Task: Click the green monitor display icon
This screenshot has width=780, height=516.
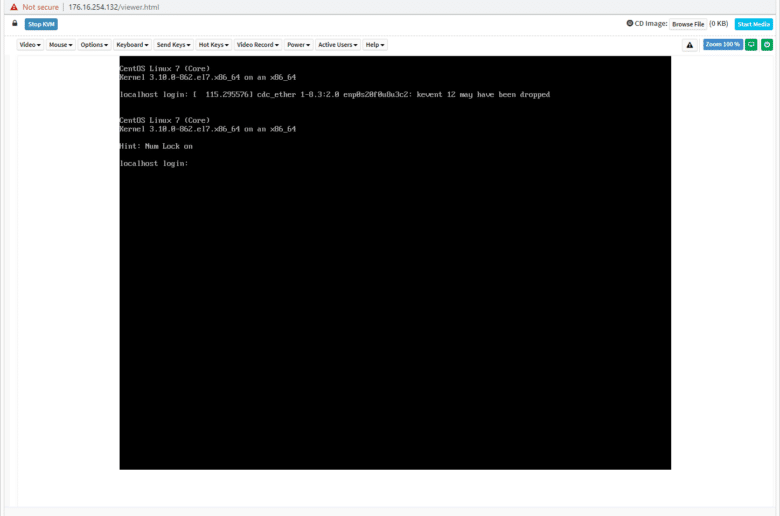Action: pos(751,45)
